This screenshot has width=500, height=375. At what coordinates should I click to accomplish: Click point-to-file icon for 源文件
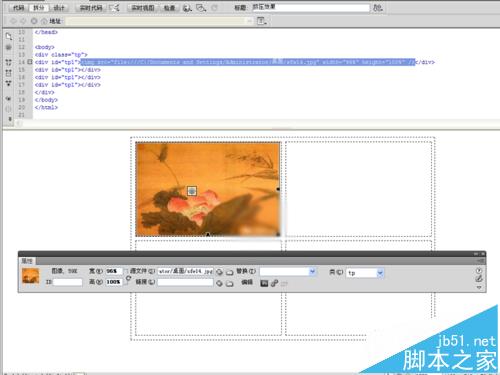pos(219,272)
